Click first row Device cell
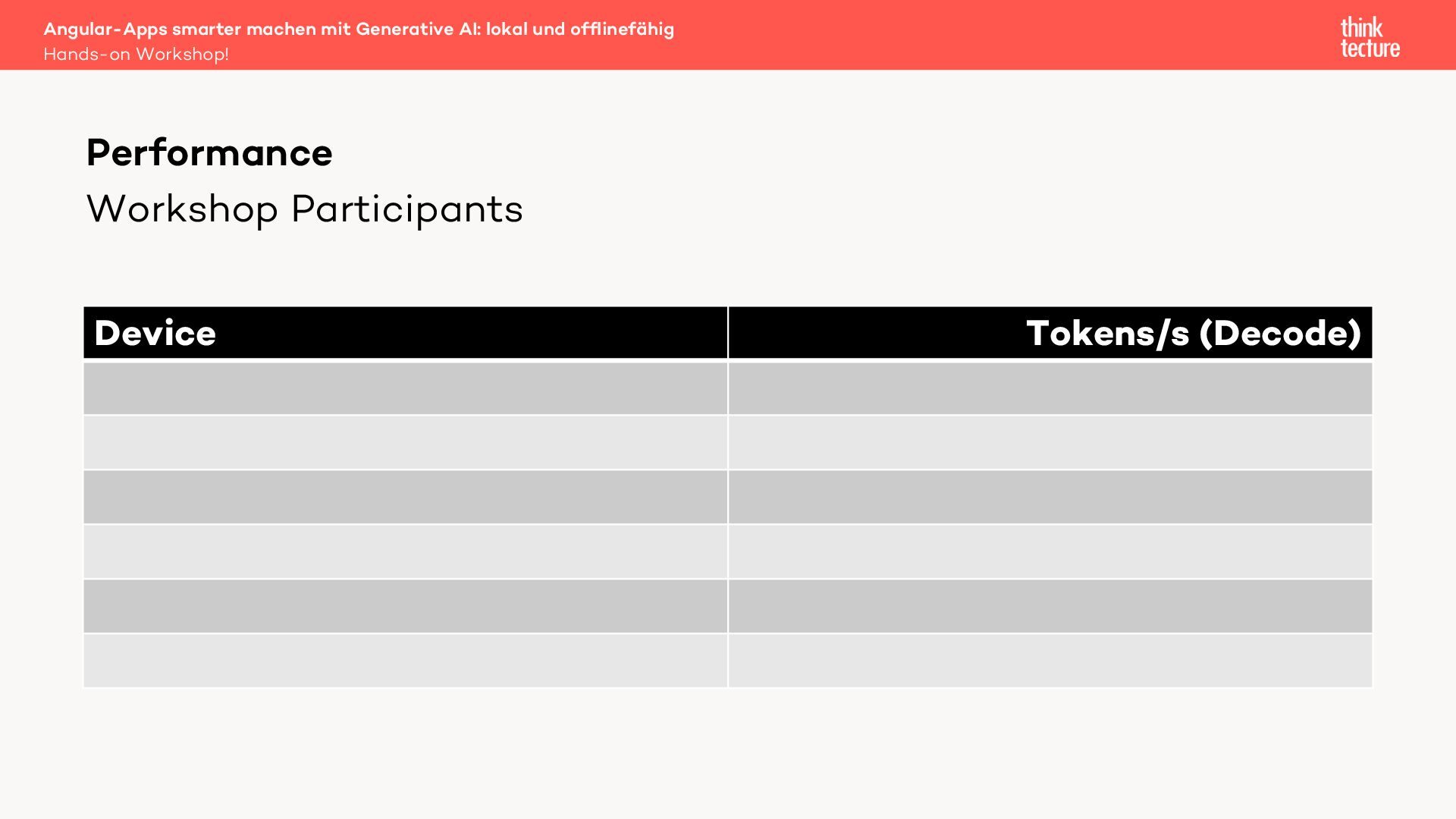The height and width of the screenshot is (819, 1456). [405, 388]
